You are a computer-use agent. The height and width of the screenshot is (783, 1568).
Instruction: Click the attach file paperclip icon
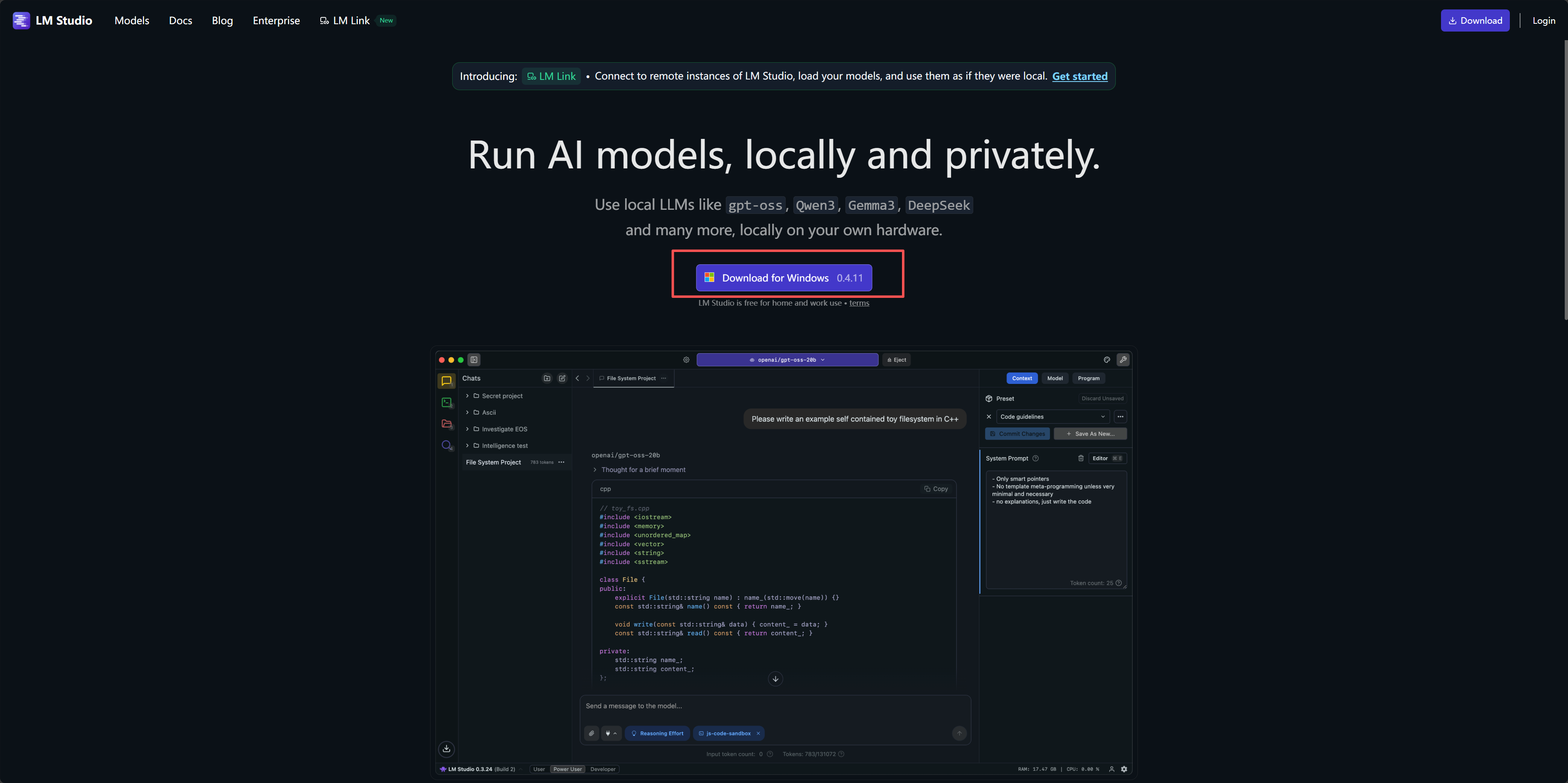point(591,734)
